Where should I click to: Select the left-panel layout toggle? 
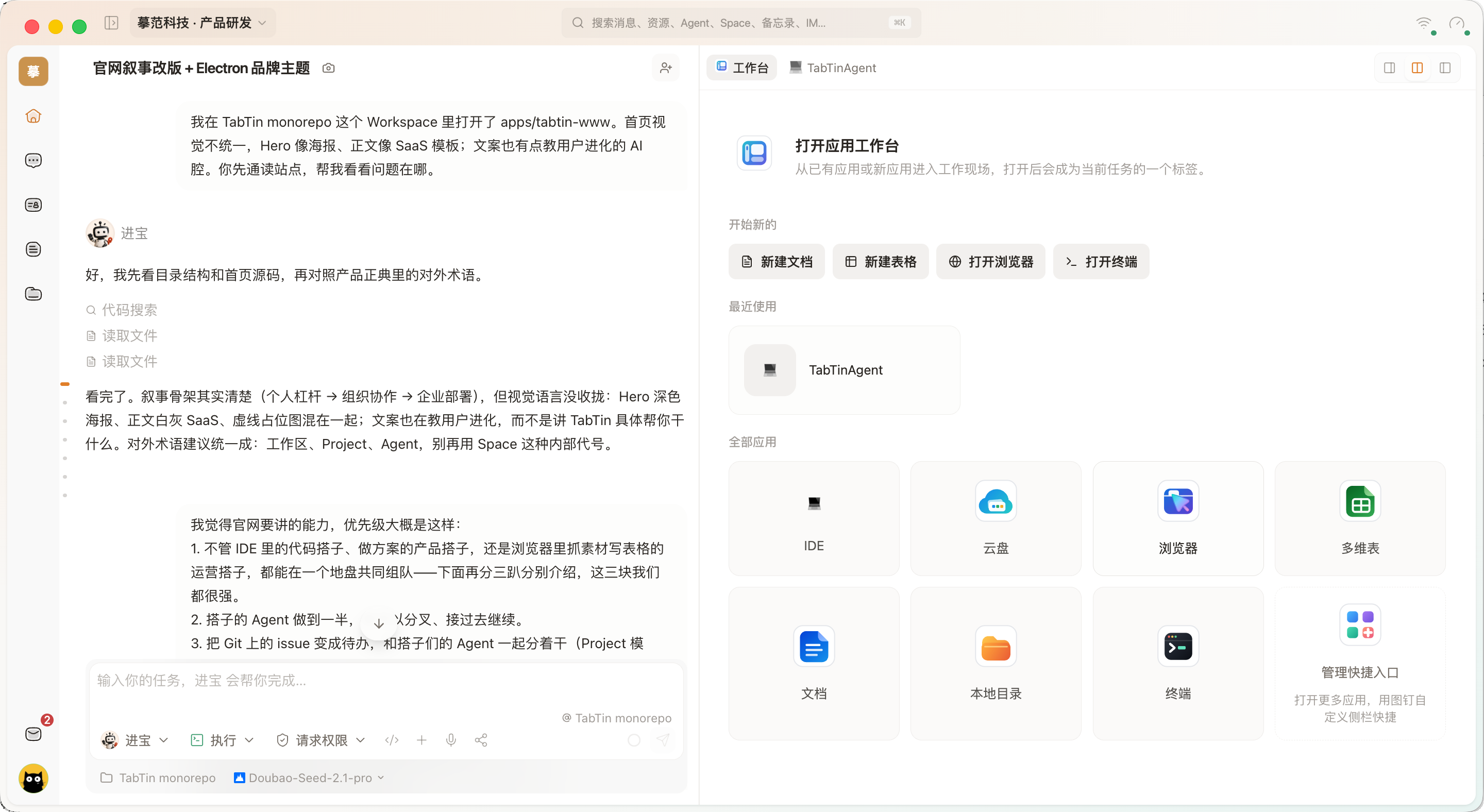[x=1445, y=68]
